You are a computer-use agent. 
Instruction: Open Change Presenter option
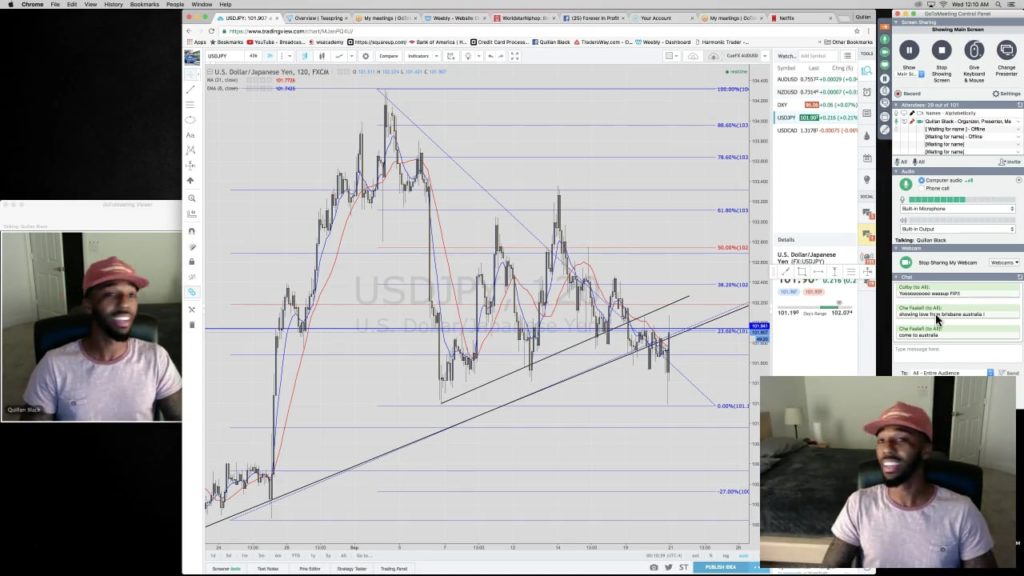pyautogui.click(x=1006, y=50)
